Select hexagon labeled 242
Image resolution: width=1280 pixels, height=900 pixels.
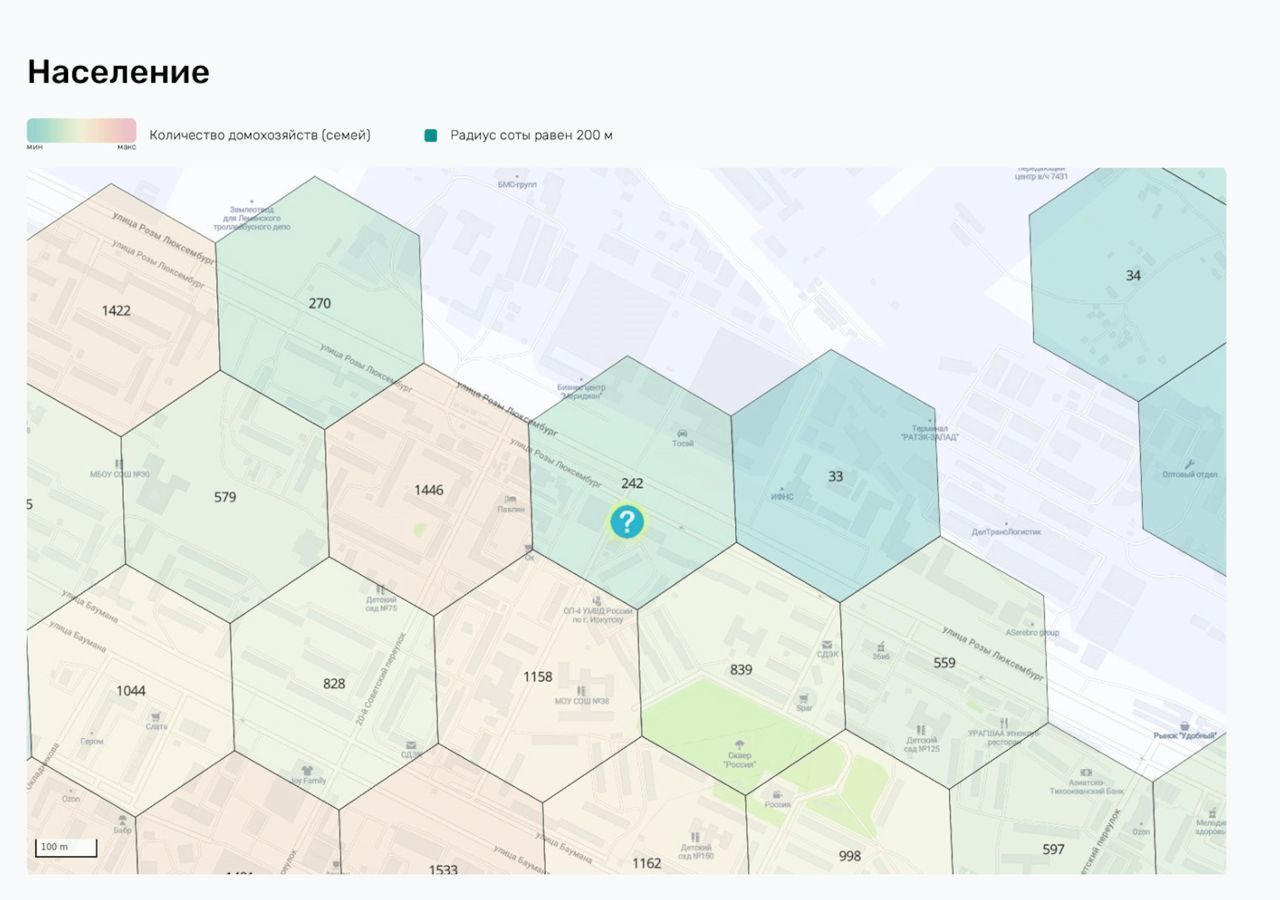[632, 483]
